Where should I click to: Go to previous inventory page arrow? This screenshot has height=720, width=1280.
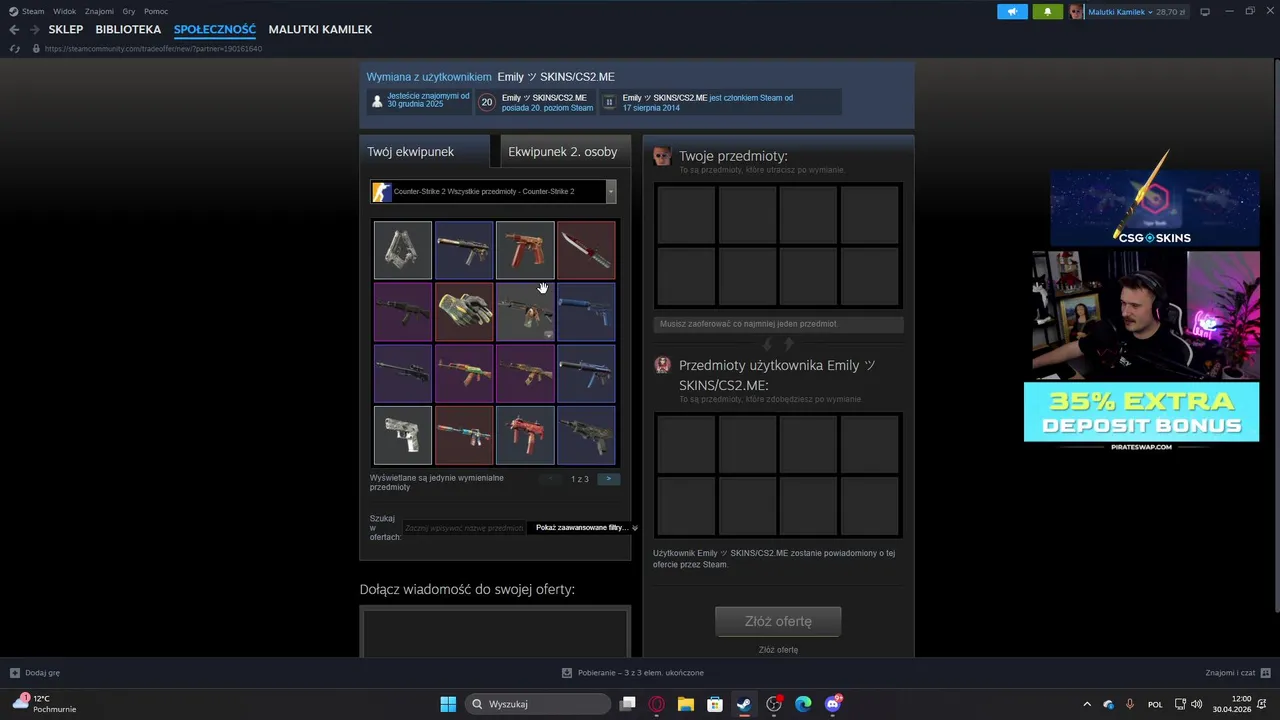tap(552, 479)
